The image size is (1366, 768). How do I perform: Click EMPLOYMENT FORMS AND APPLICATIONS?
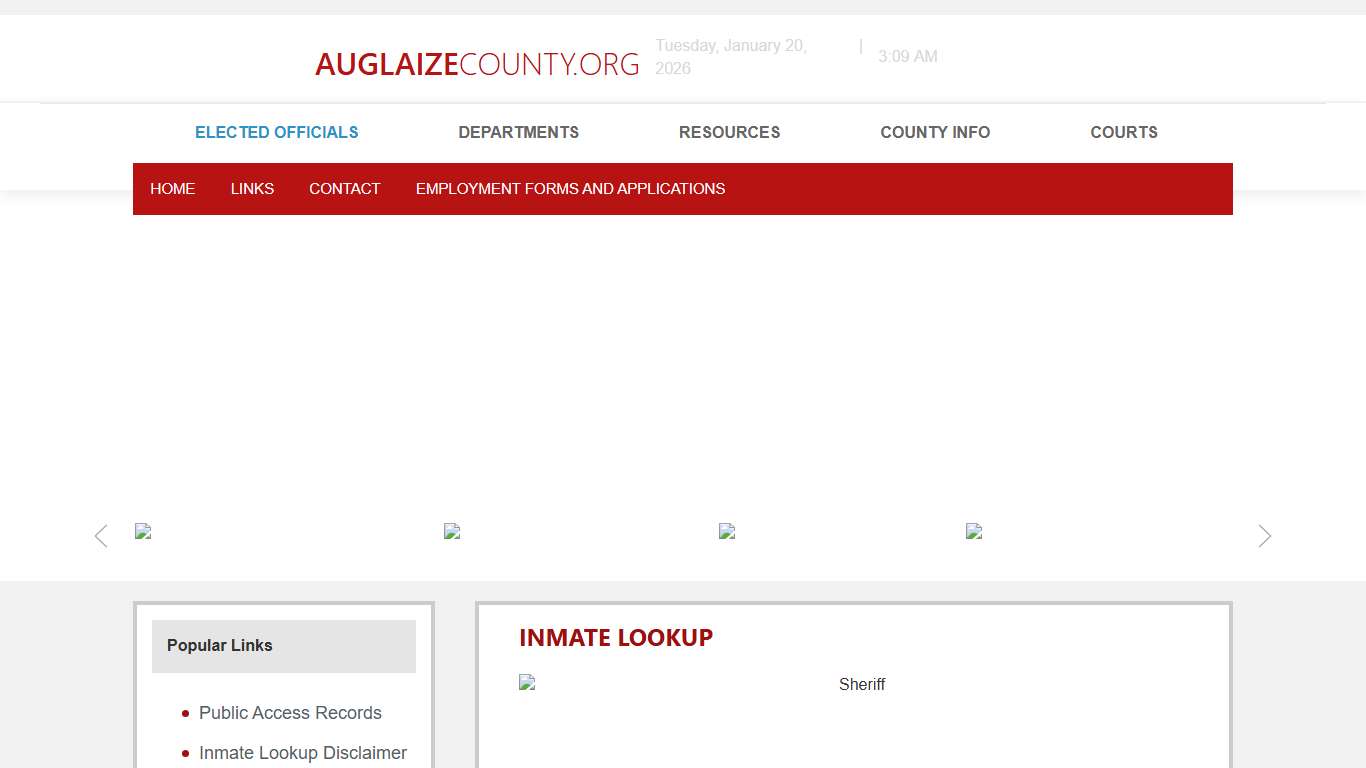570,188
